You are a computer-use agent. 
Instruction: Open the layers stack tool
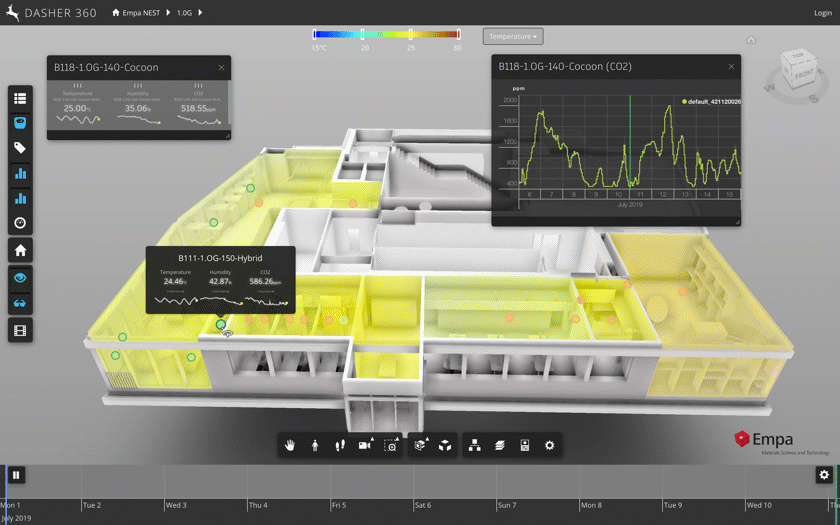(x=499, y=445)
